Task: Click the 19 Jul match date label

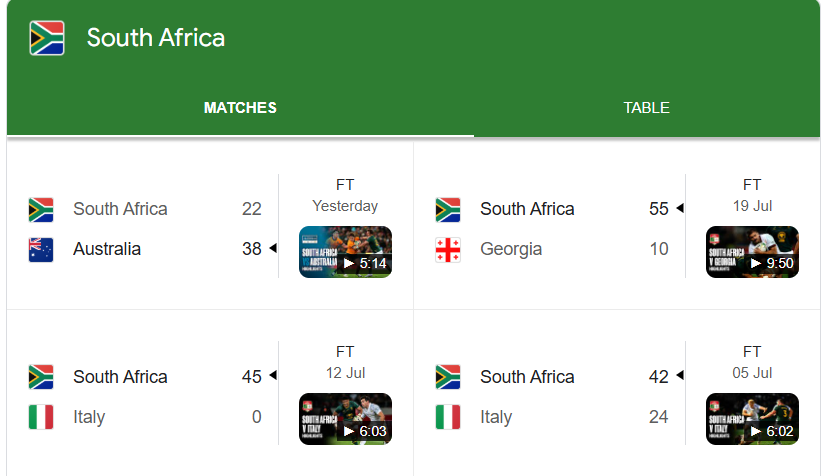Action: (752, 206)
